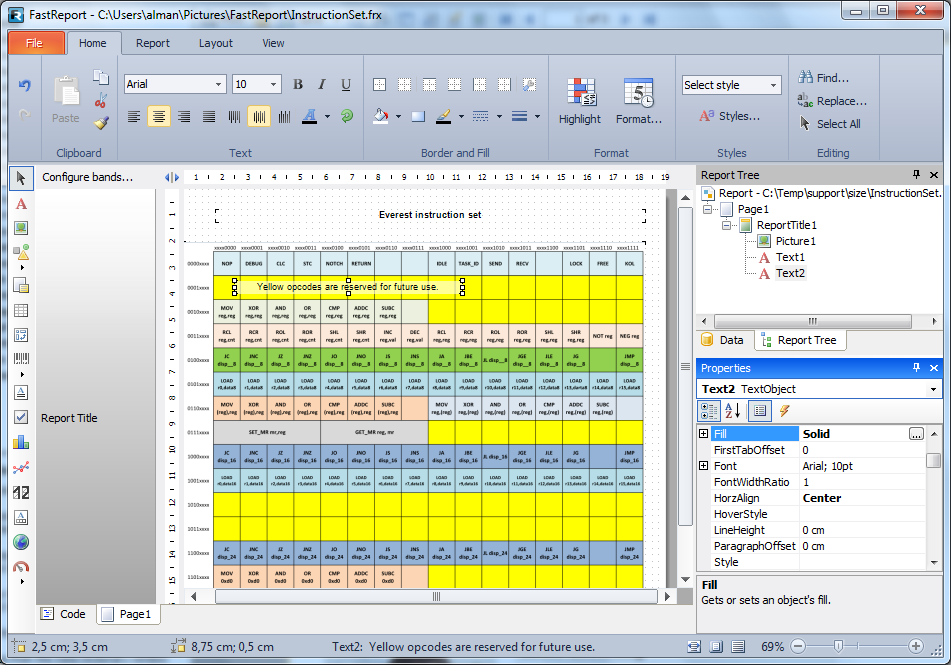Select Picture1 in the Report Tree
Viewport: 951px width, 665px height.
795,241
